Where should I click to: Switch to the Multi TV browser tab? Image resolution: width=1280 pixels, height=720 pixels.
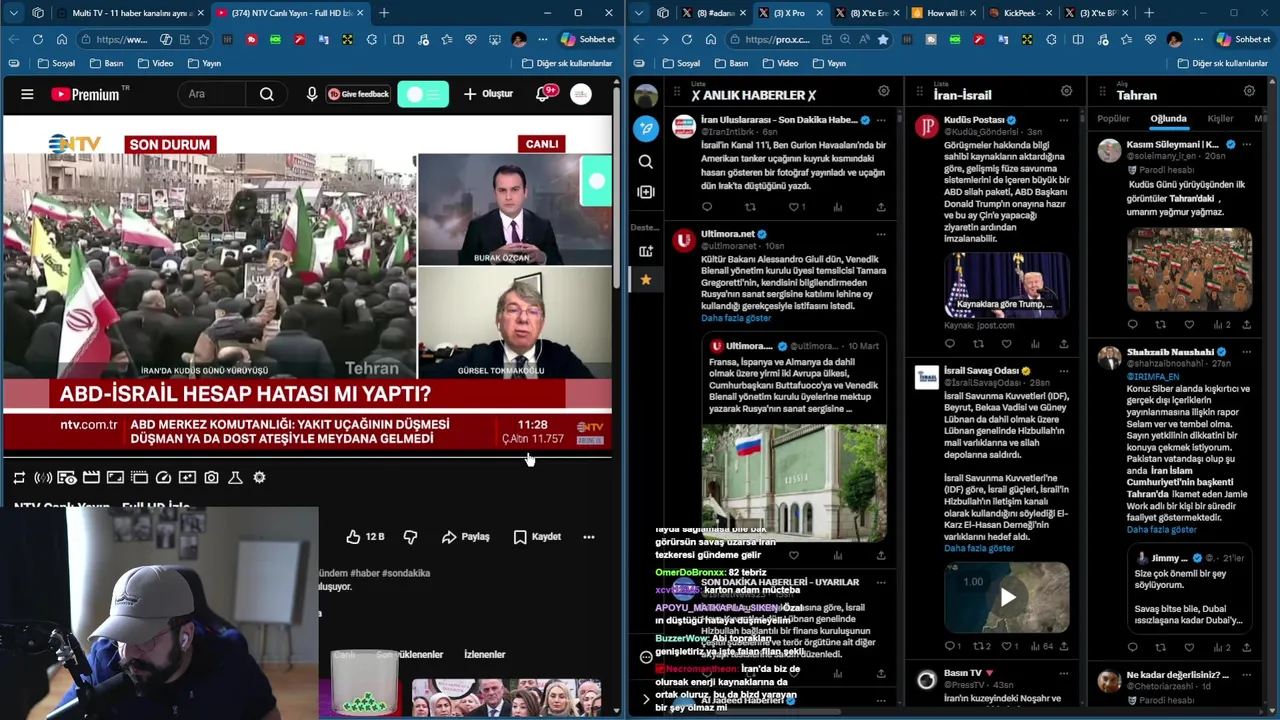[129, 13]
